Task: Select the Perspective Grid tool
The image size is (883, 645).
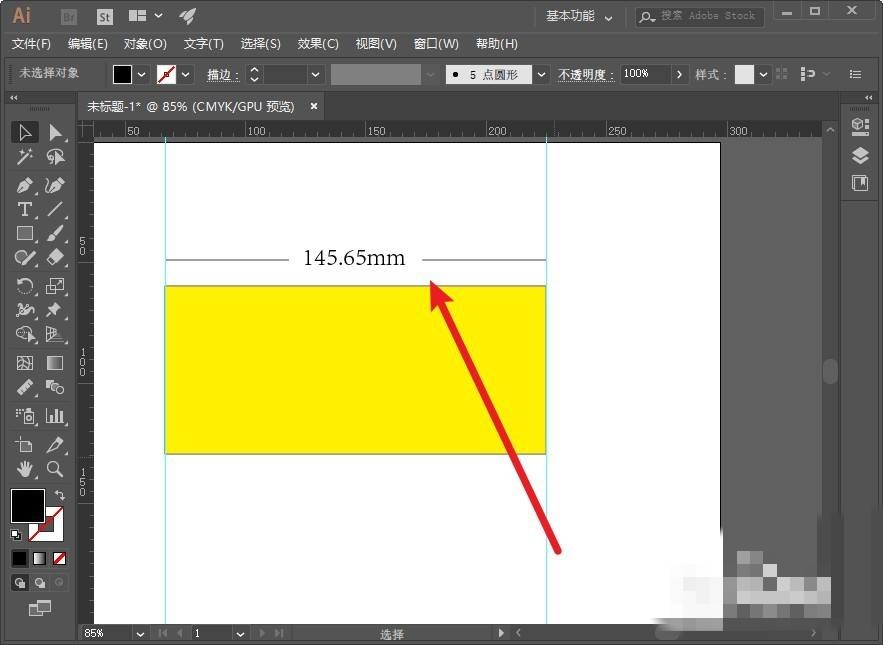Action: (55, 334)
